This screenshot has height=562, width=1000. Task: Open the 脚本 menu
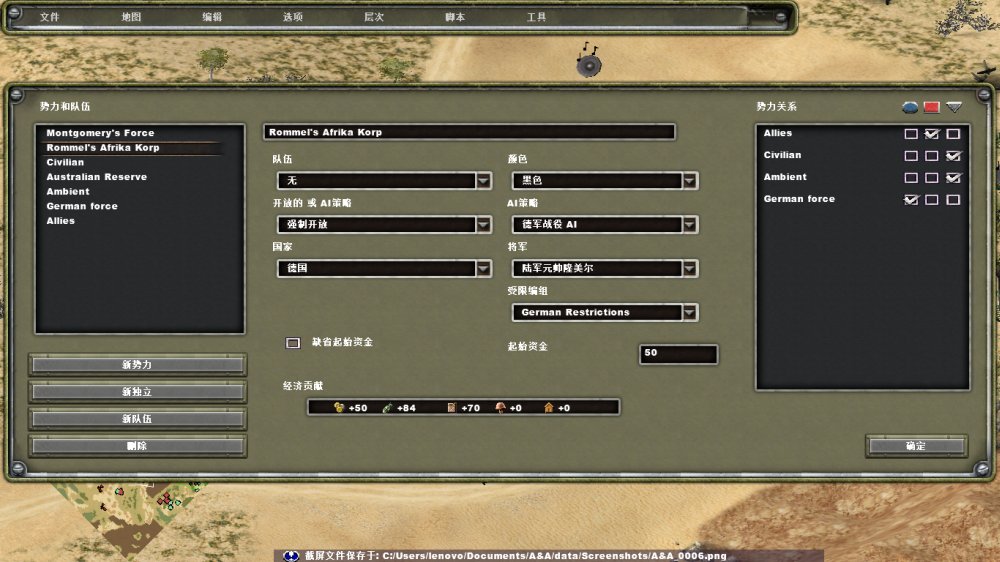click(x=455, y=17)
